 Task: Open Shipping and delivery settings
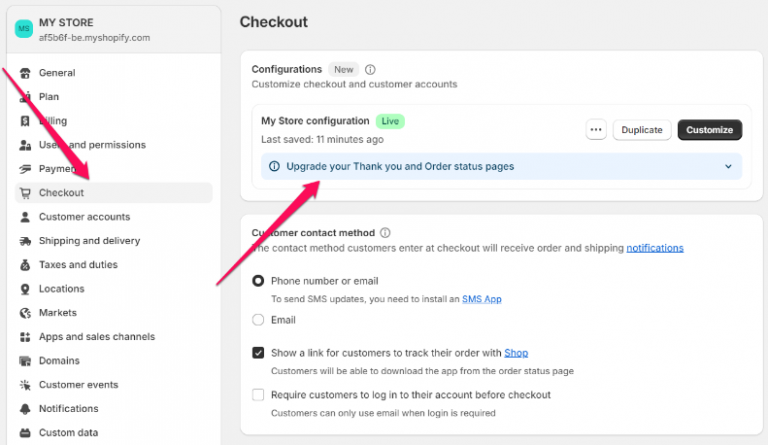114,241
